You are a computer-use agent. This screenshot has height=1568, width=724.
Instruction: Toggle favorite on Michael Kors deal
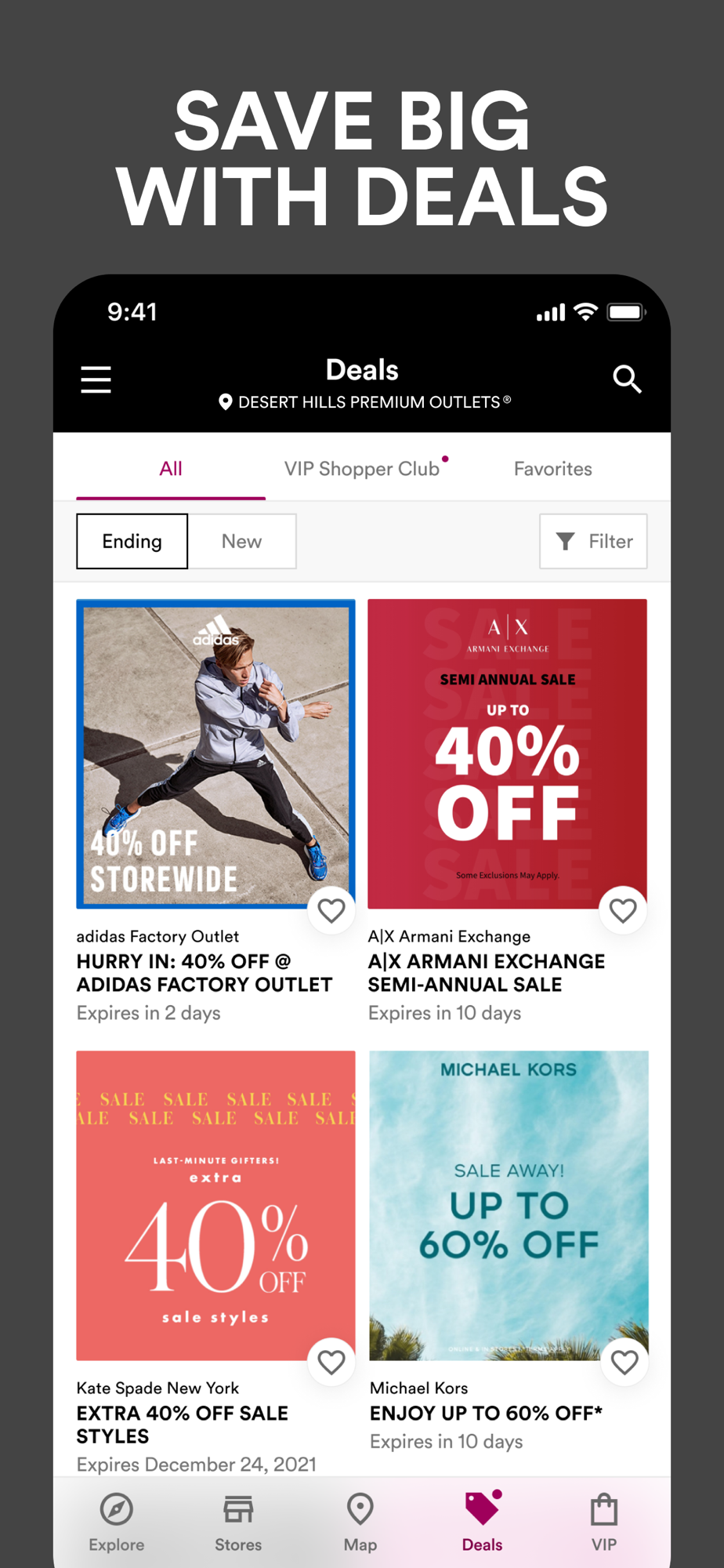pos(624,1362)
